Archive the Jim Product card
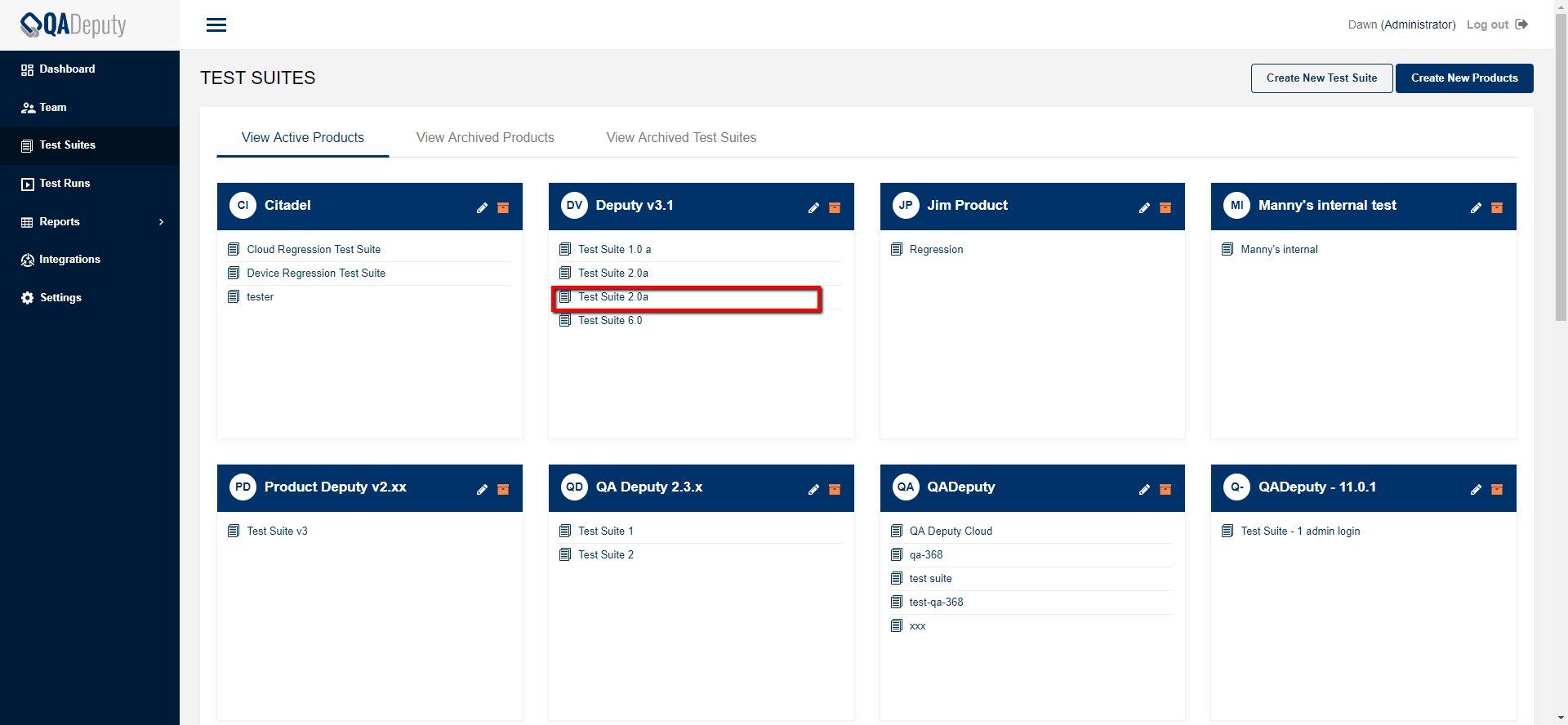The height and width of the screenshot is (725, 1568). (x=1165, y=208)
